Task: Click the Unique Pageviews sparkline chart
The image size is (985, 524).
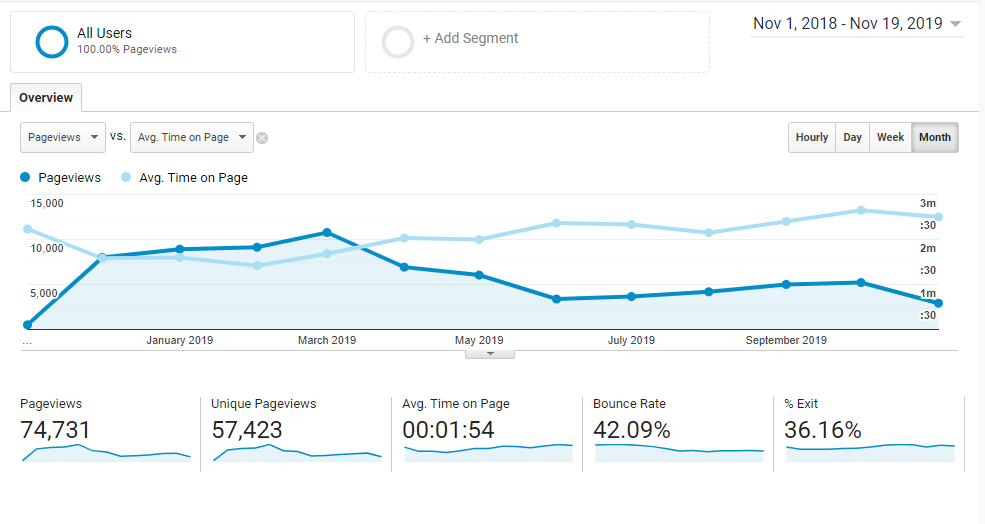Action: 297,453
